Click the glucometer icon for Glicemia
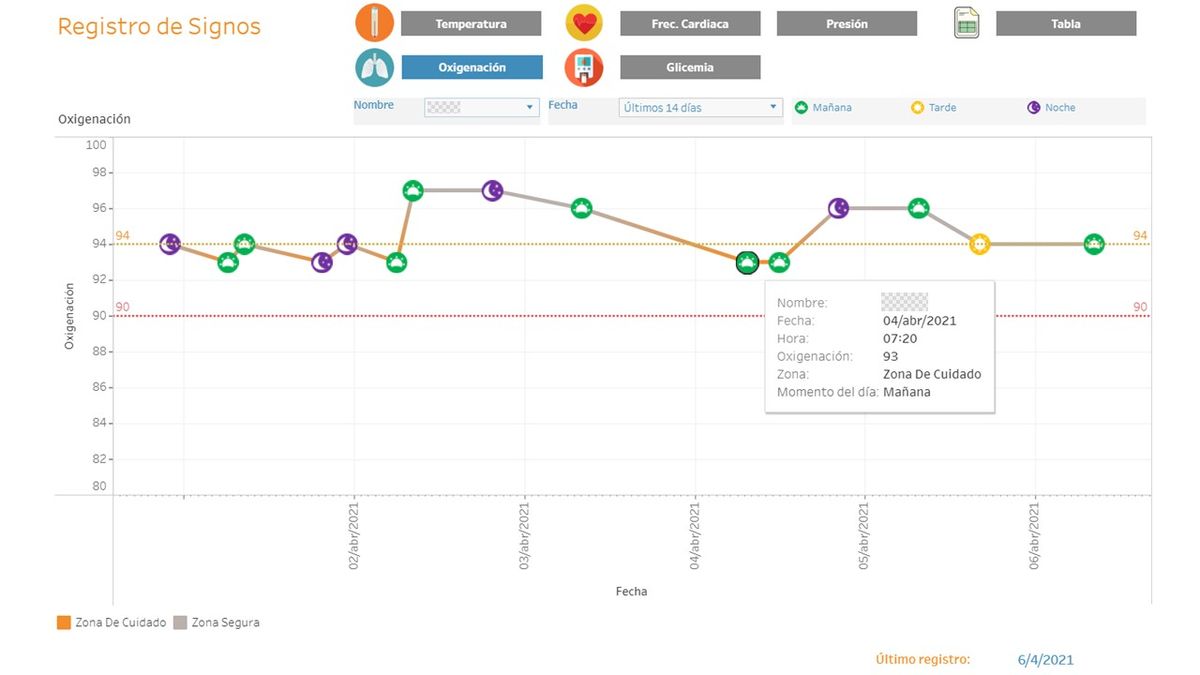Screen dimensions: 1200x675 [583, 67]
